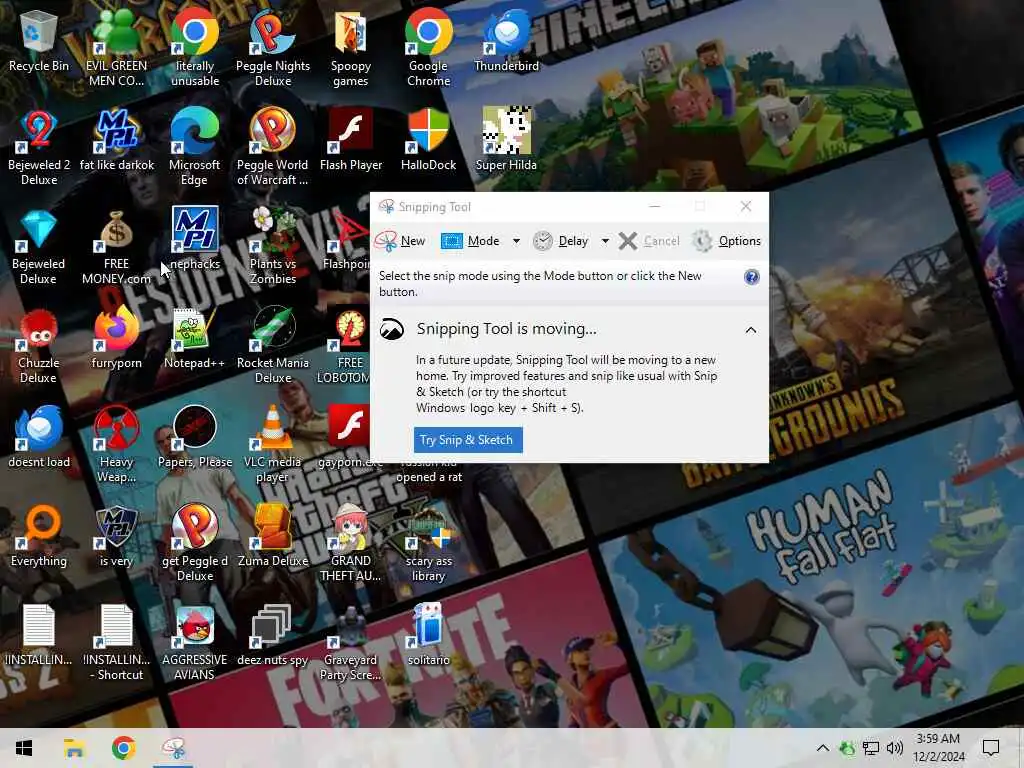
Task: Open the Action Center notifications icon
Action: (991, 748)
